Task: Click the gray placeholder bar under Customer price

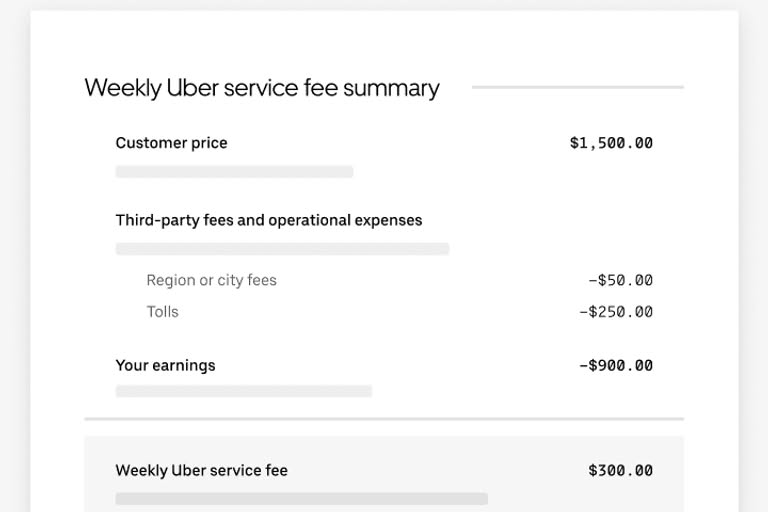Action: (234, 172)
